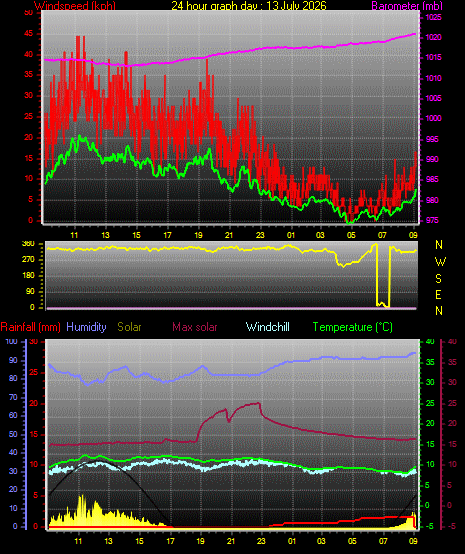
Task: Click the '1020' barometer axis value
Action: click(434, 37)
